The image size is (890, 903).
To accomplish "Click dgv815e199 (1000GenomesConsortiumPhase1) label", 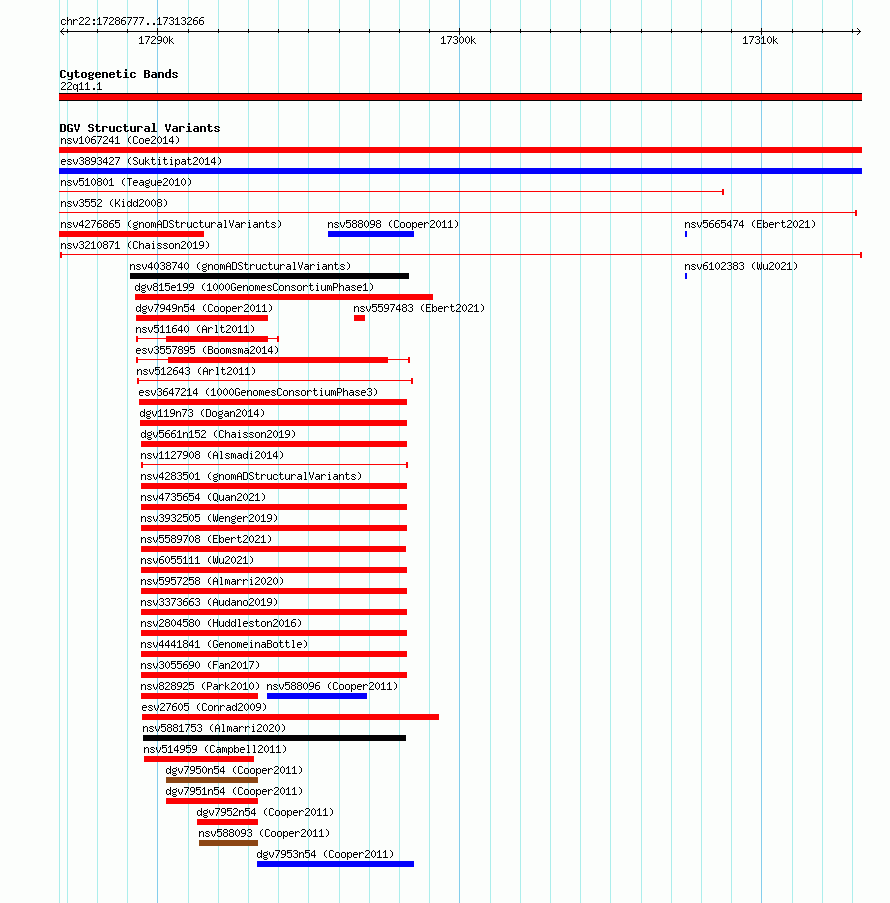I will pyautogui.click(x=254, y=287).
